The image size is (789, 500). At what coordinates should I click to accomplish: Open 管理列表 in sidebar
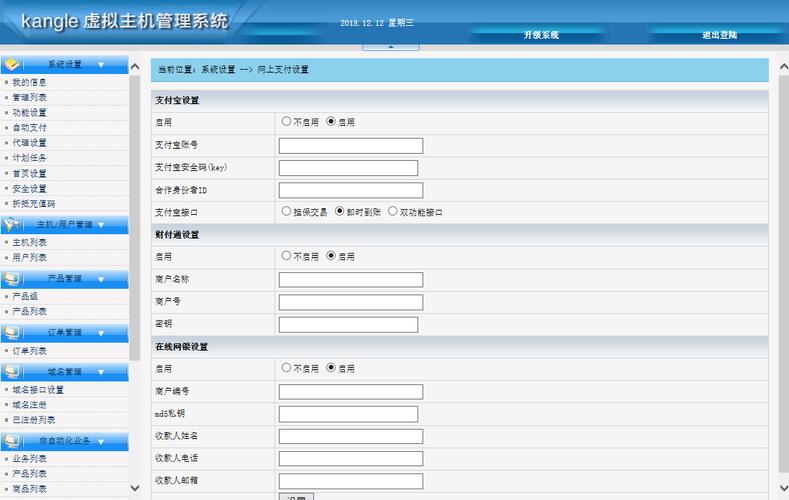tap(29, 97)
